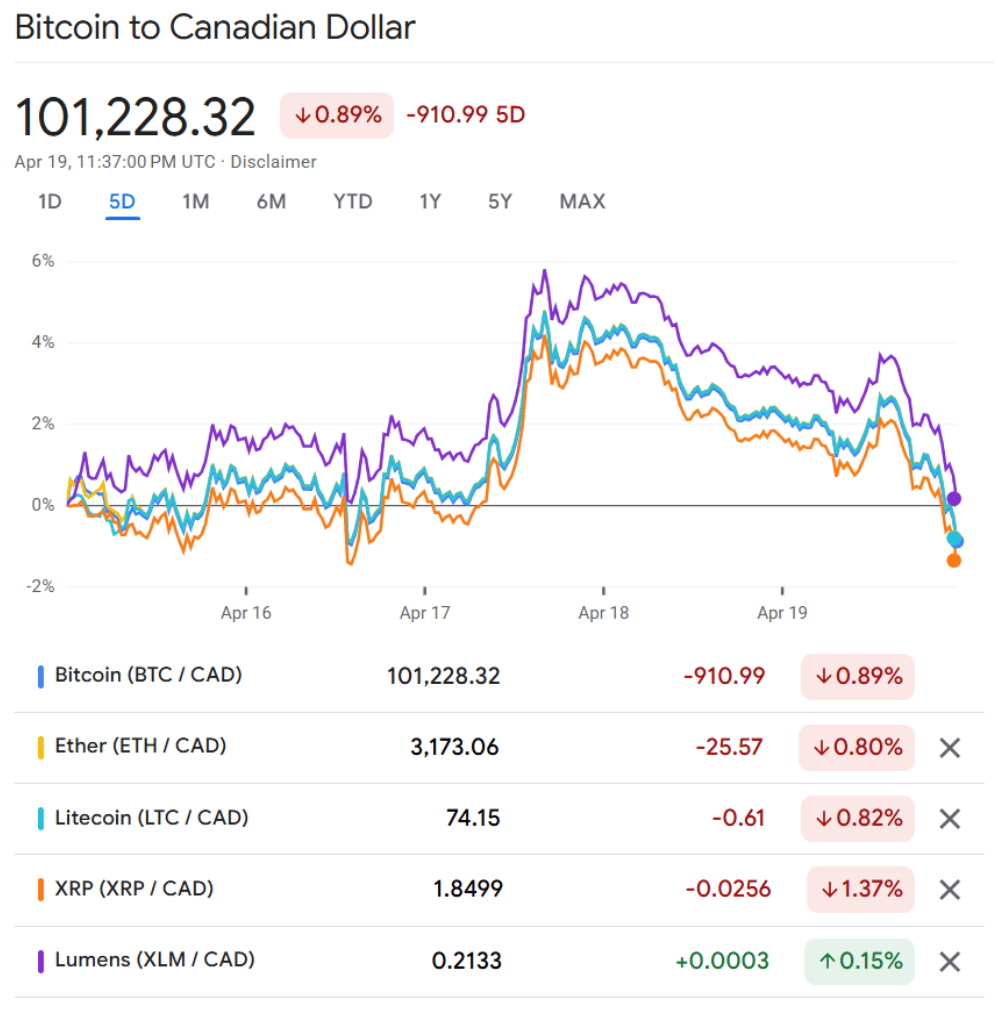Screen dimensions: 994x1010
Task: Remove Lumens comparison with X icon
Action: coord(949,962)
